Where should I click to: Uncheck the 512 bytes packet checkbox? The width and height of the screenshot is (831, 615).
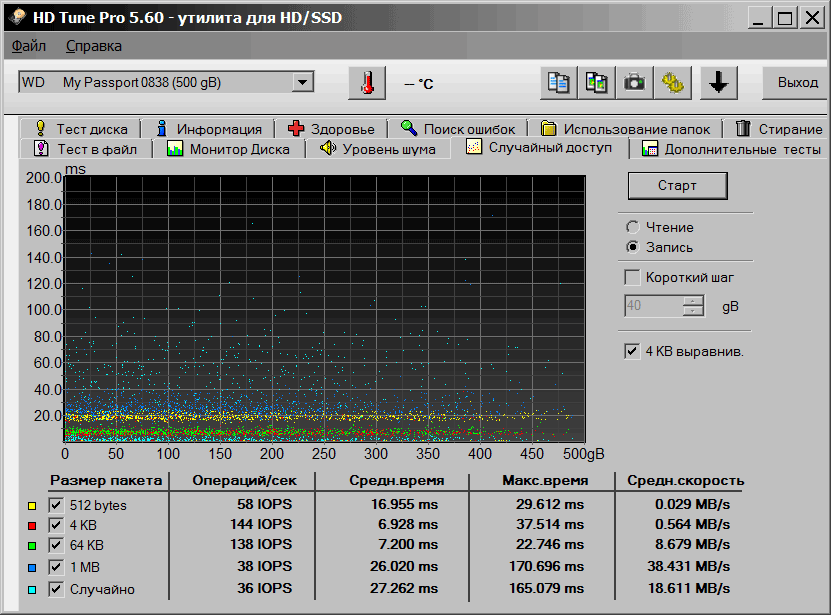[56, 505]
